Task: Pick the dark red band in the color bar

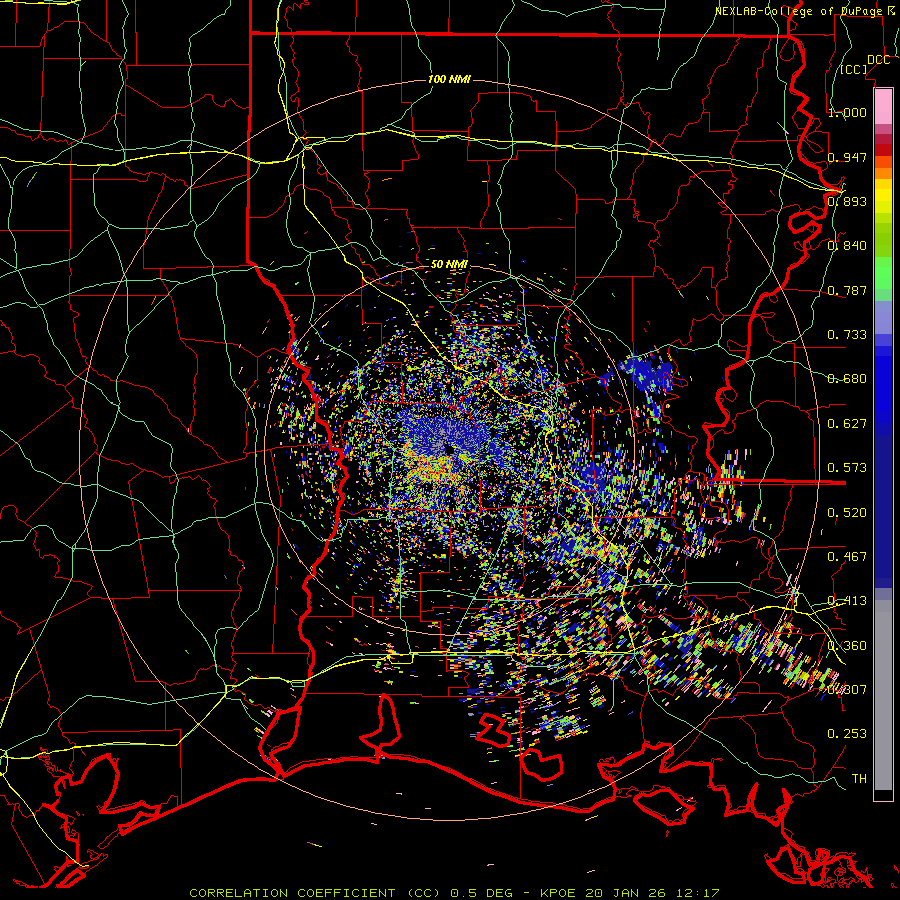Action: pyautogui.click(x=883, y=150)
